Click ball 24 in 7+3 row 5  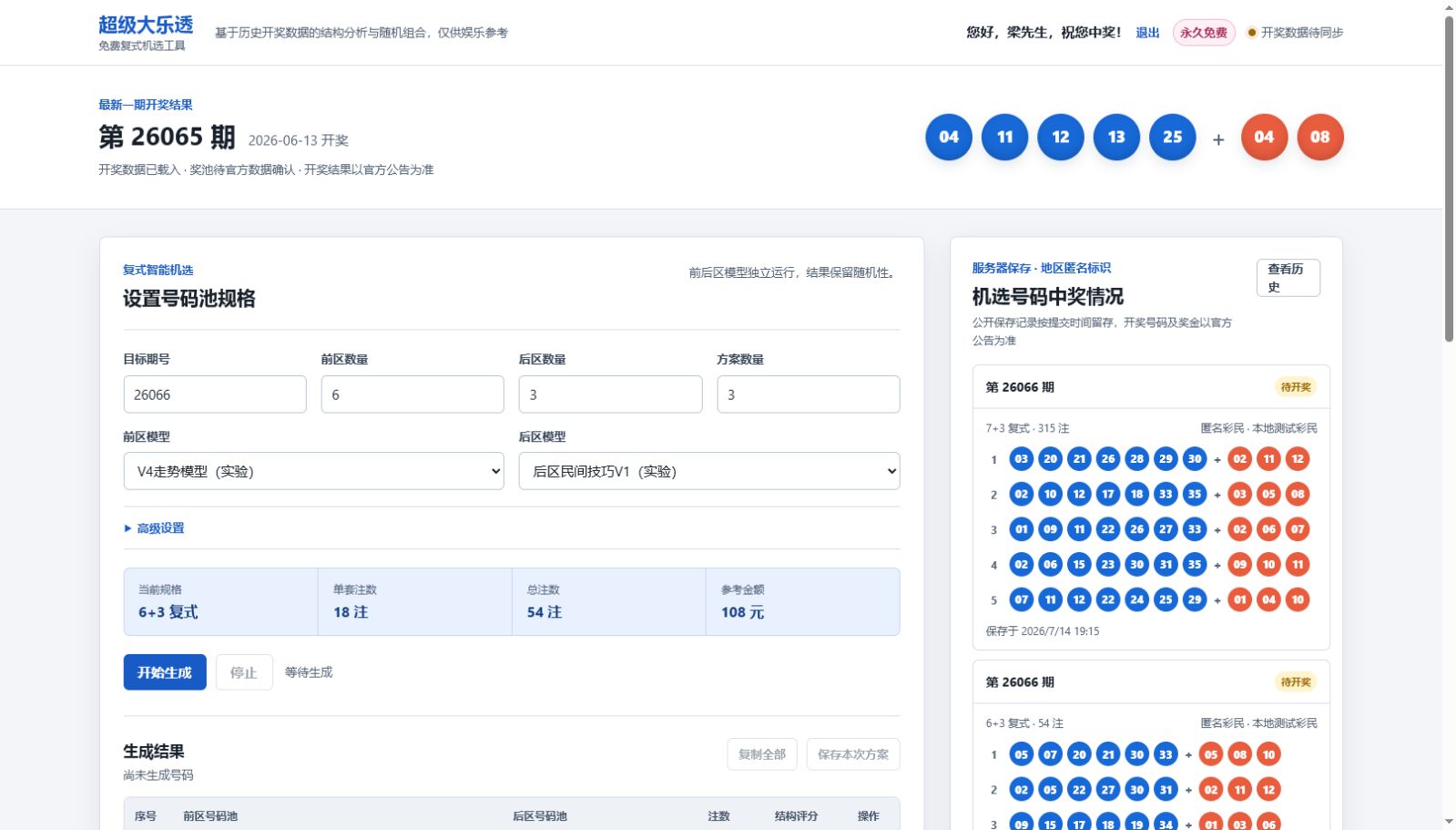1136,599
